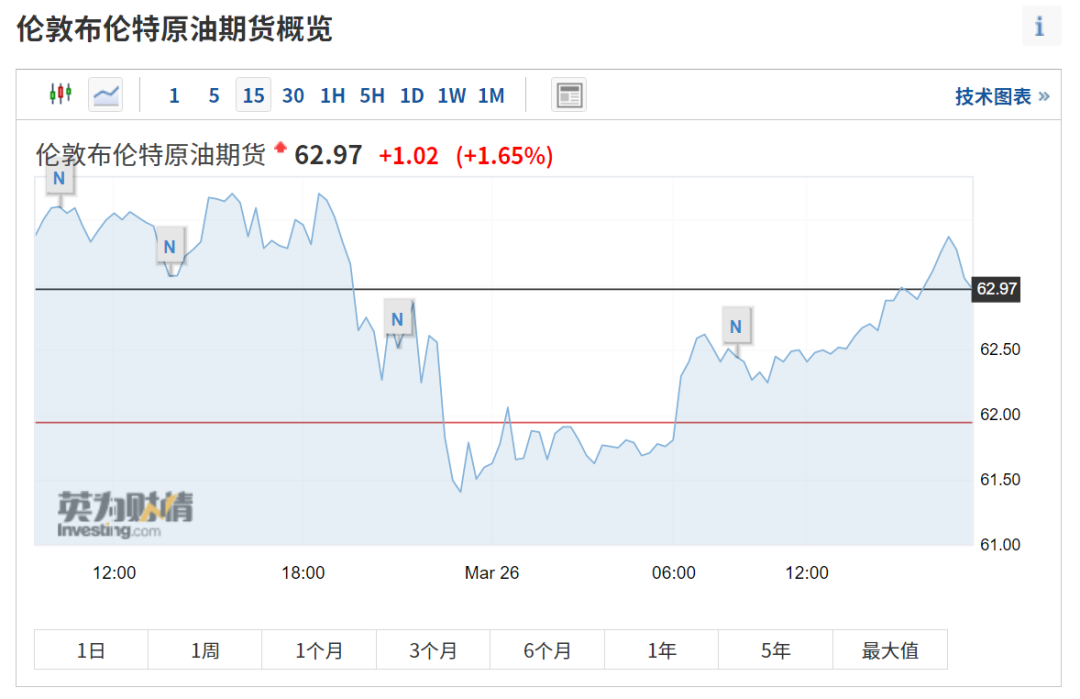Choose the 1日 time range tab
Image resolution: width=1080 pixels, height=699 pixels.
click(91, 649)
